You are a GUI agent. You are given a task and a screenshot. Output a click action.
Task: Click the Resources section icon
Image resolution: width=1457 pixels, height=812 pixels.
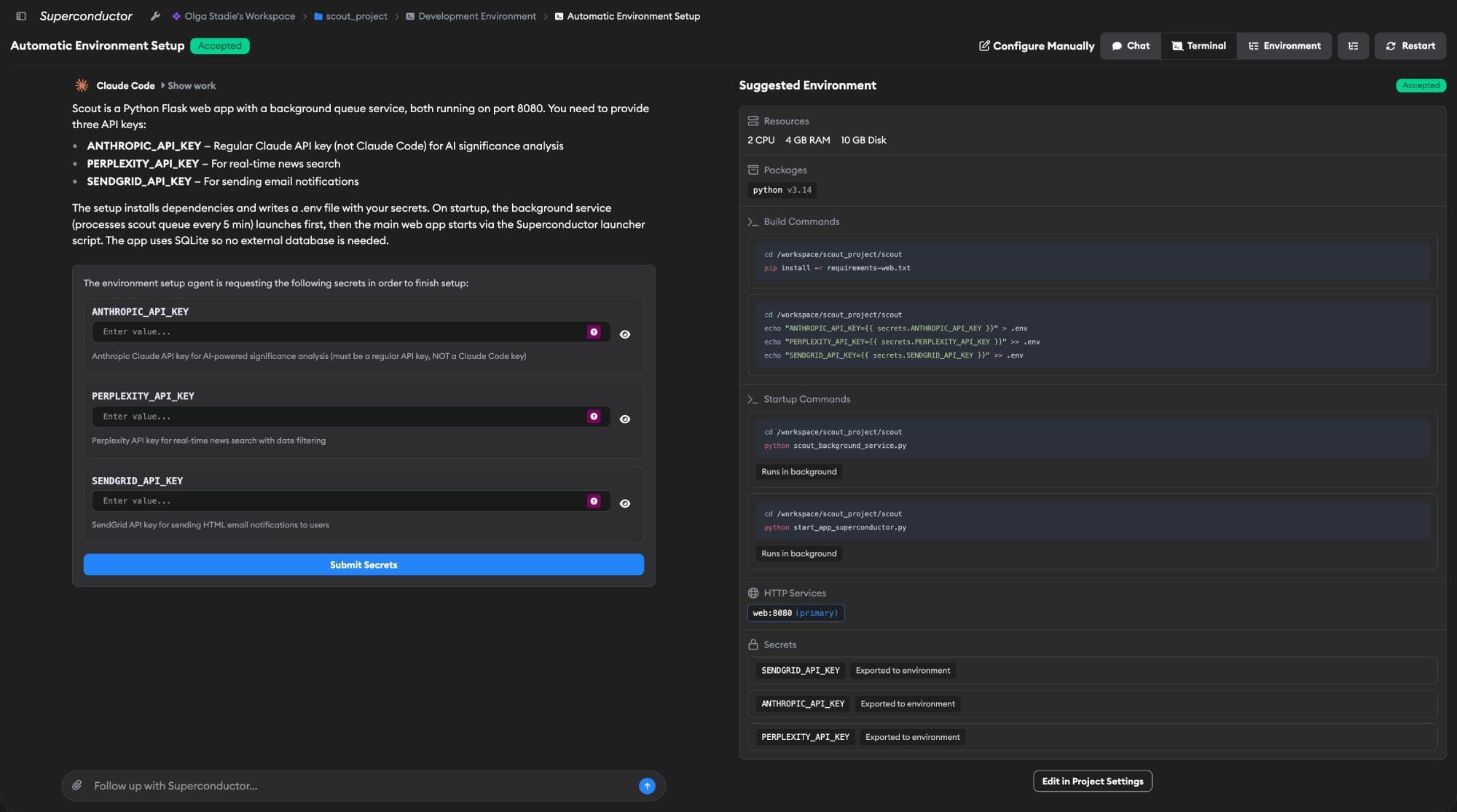pos(753,121)
